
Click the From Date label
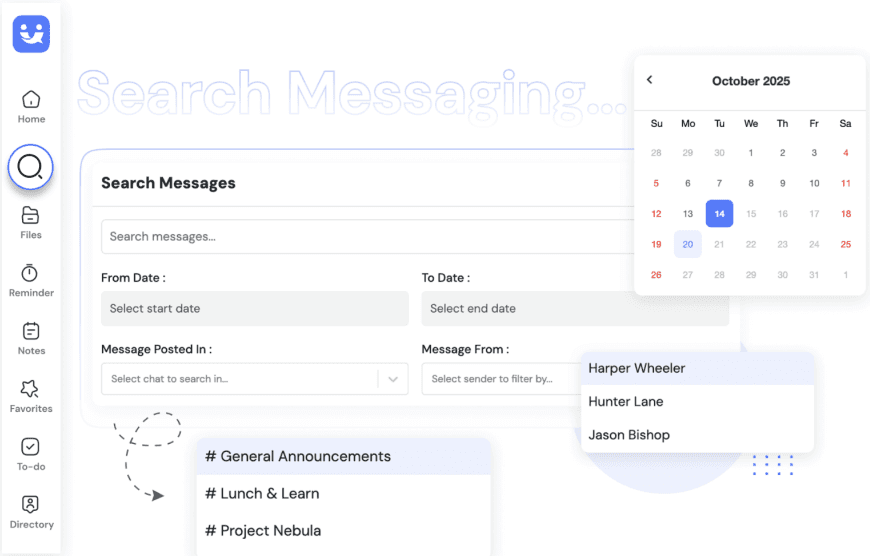(133, 277)
